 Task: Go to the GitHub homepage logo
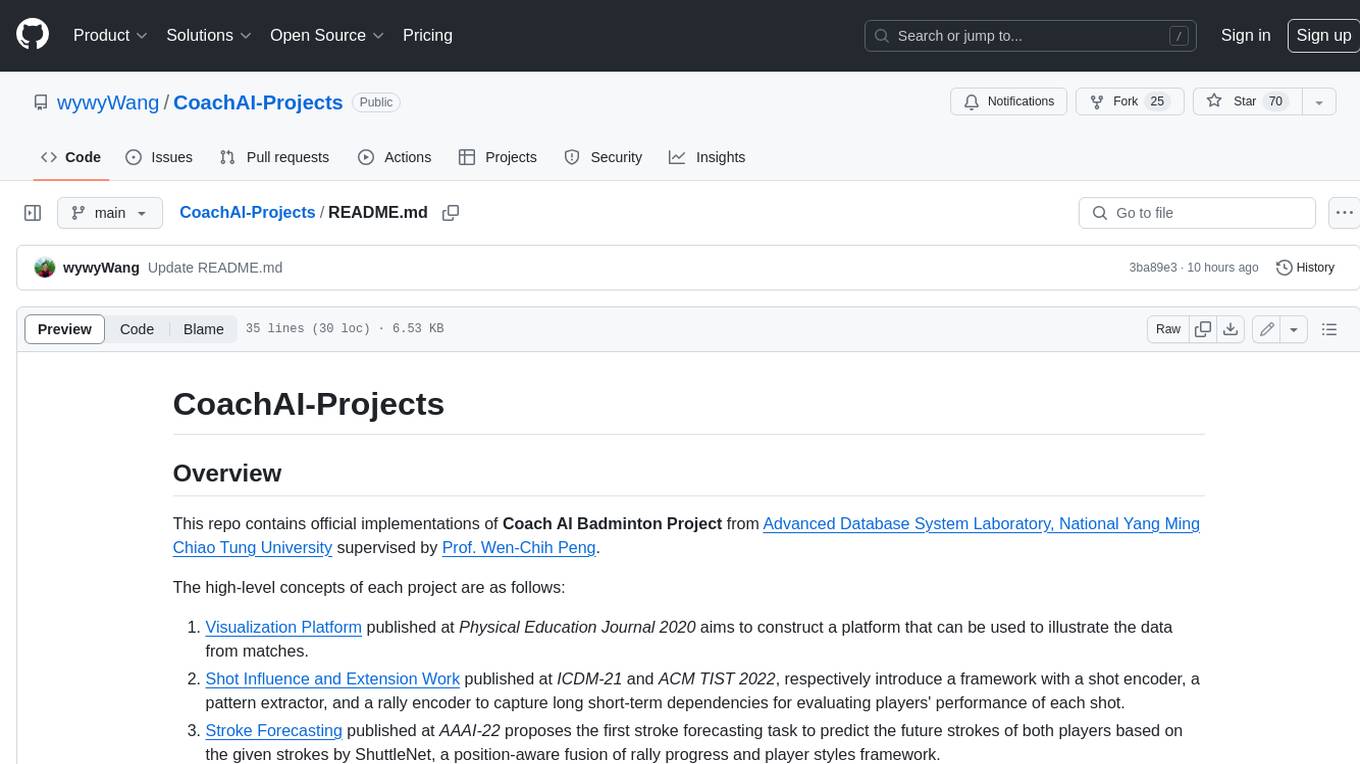(33, 35)
